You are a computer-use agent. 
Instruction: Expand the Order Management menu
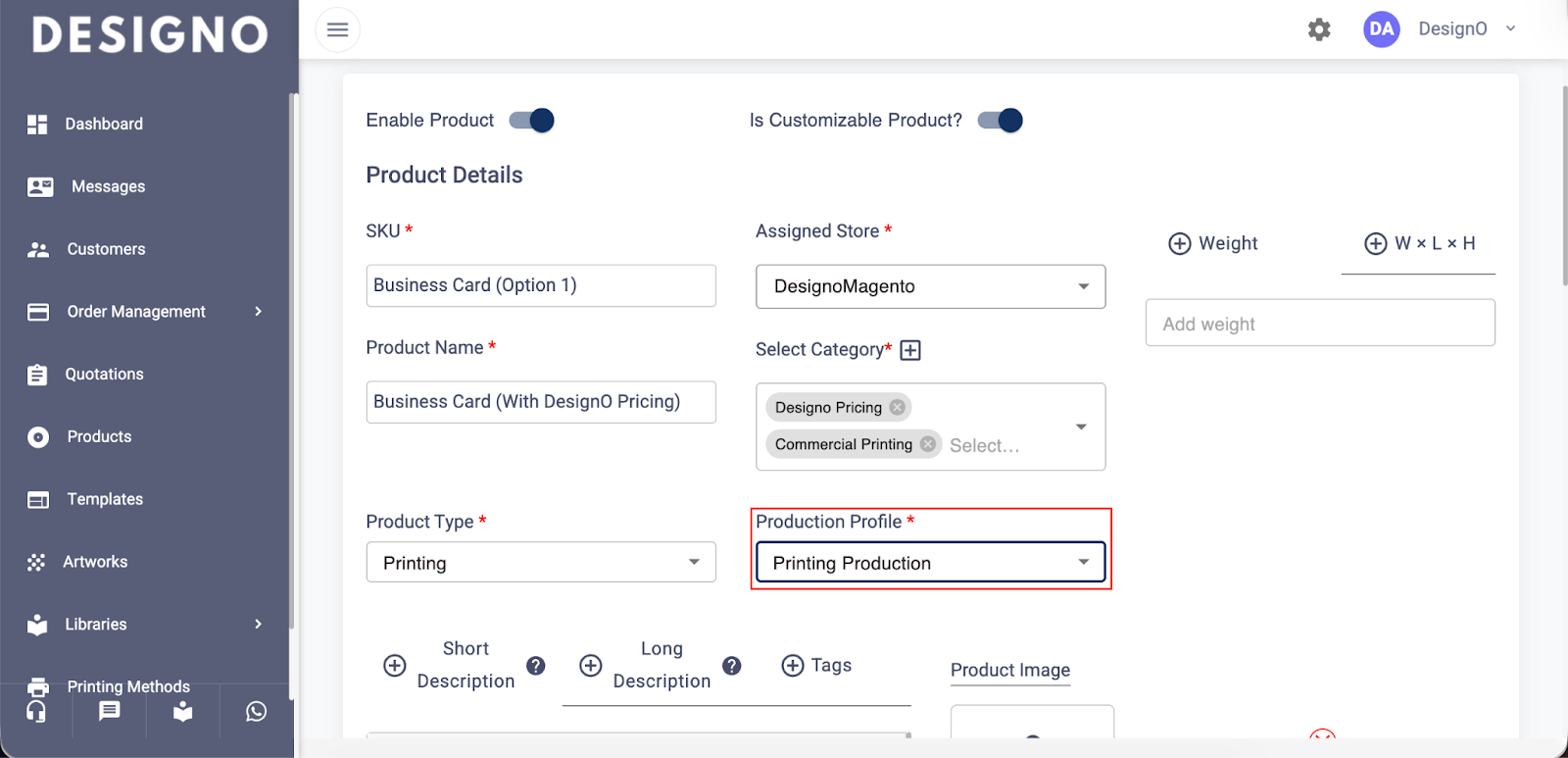147,312
